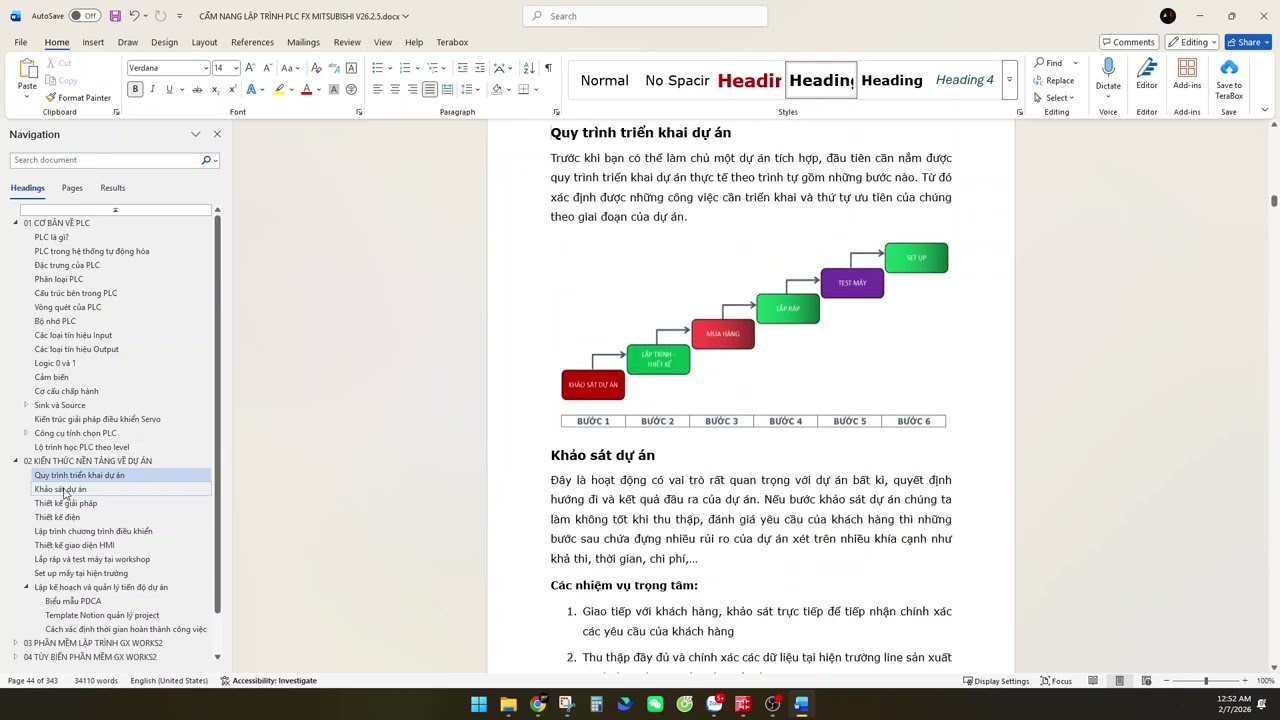This screenshot has height=720, width=1280.
Task: Expand the Styles gallery
Action: point(1009,80)
